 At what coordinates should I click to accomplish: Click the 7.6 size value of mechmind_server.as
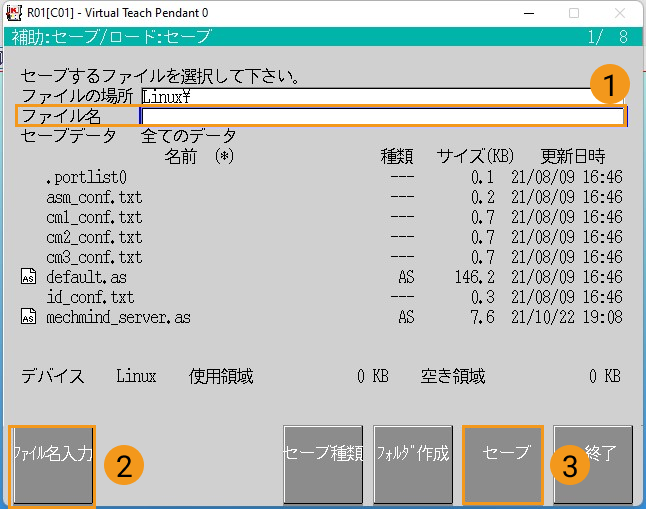482,317
